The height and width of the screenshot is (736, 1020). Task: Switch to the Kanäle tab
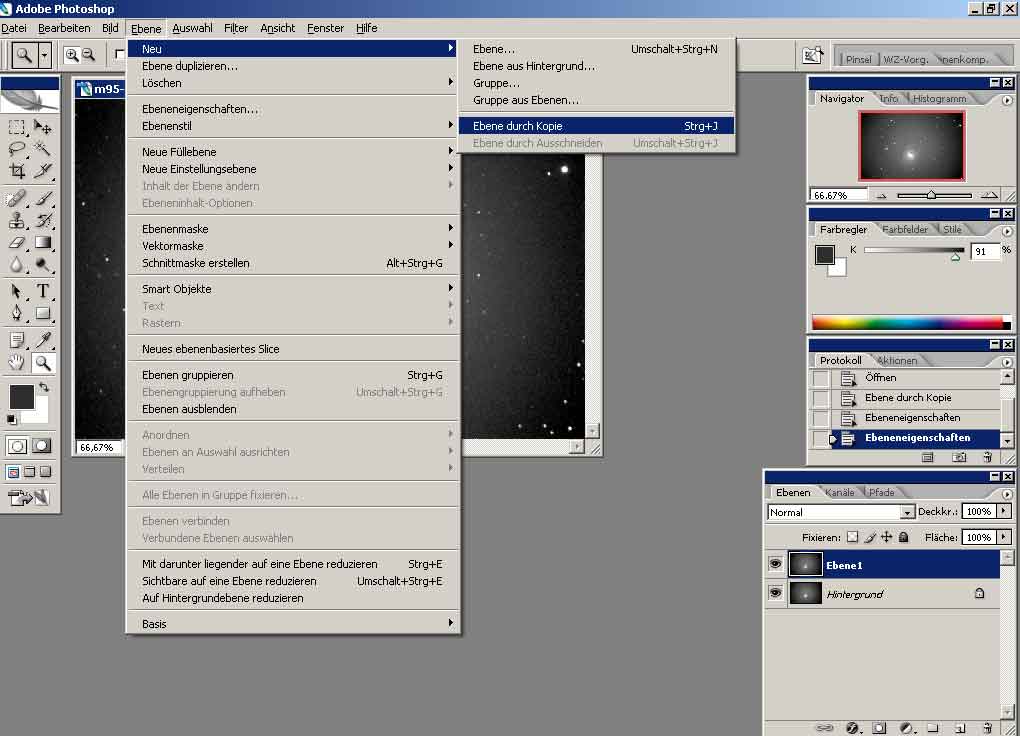(x=840, y=493)
